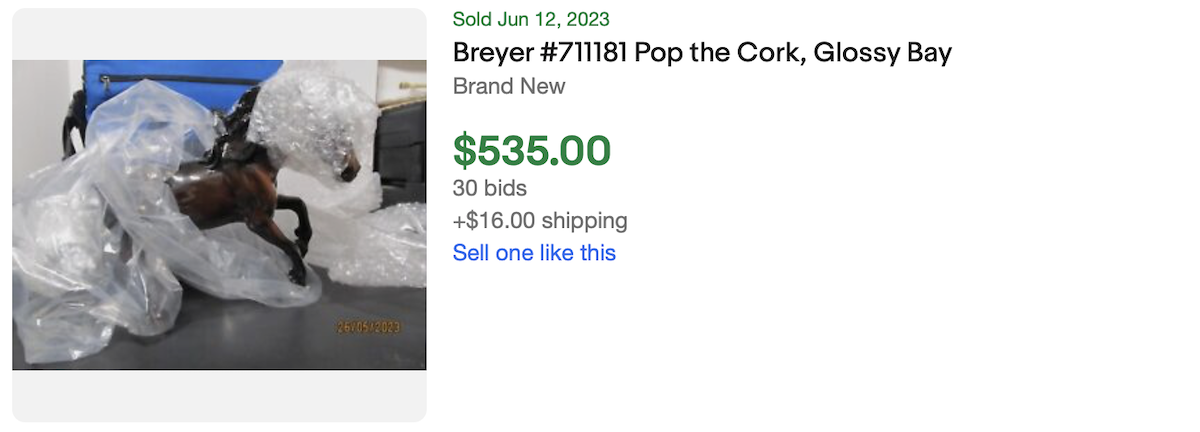Click the Brand New condition label

(509, 86)
